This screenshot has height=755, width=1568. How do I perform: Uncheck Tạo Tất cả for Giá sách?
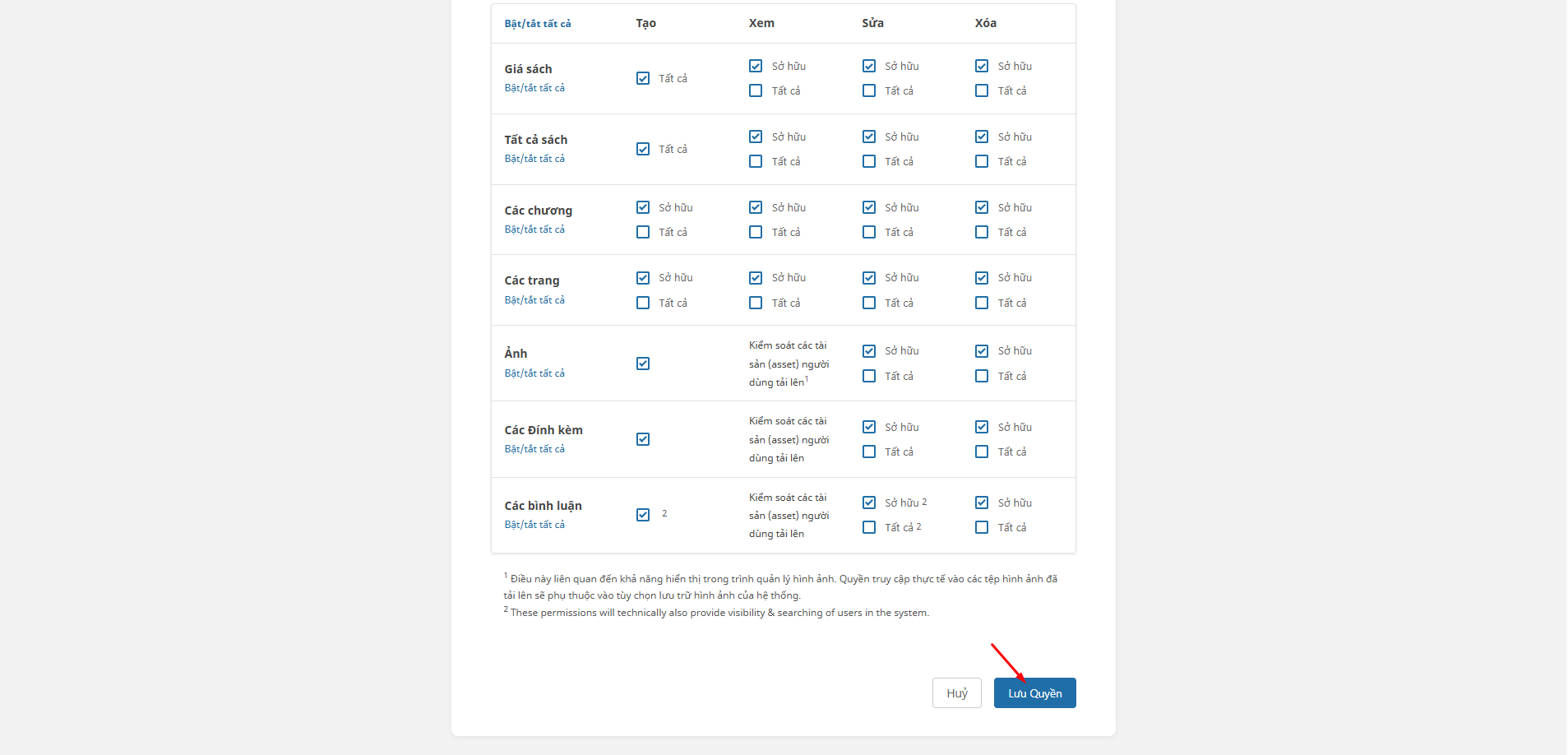643,78
